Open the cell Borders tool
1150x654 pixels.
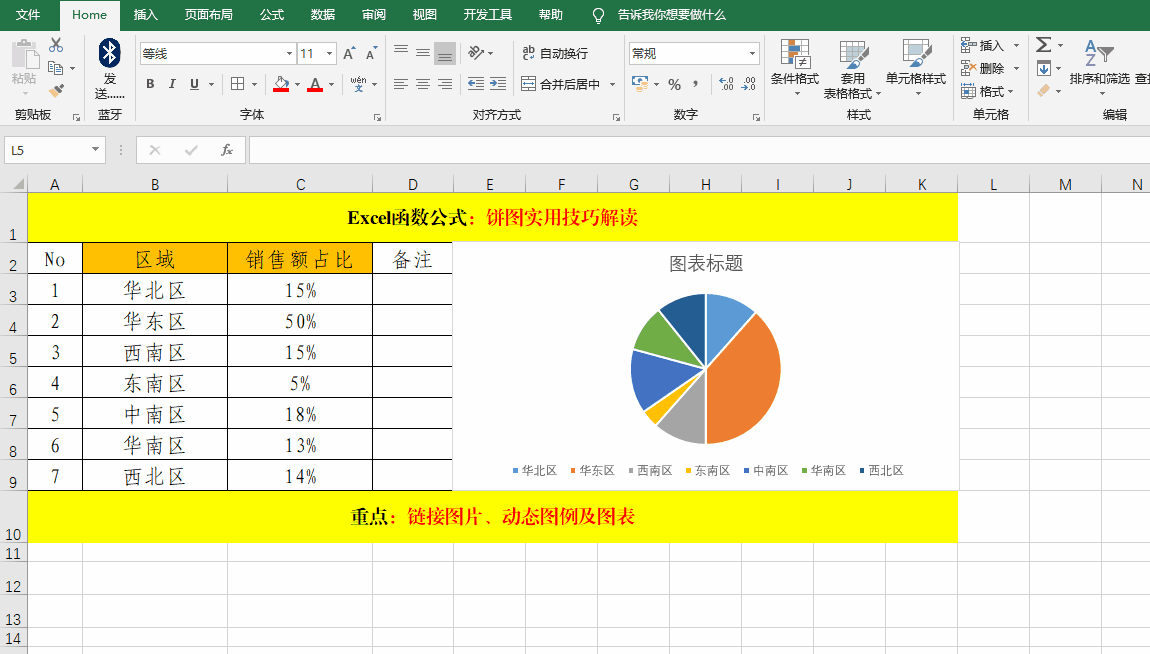click(x=238, y=84)
